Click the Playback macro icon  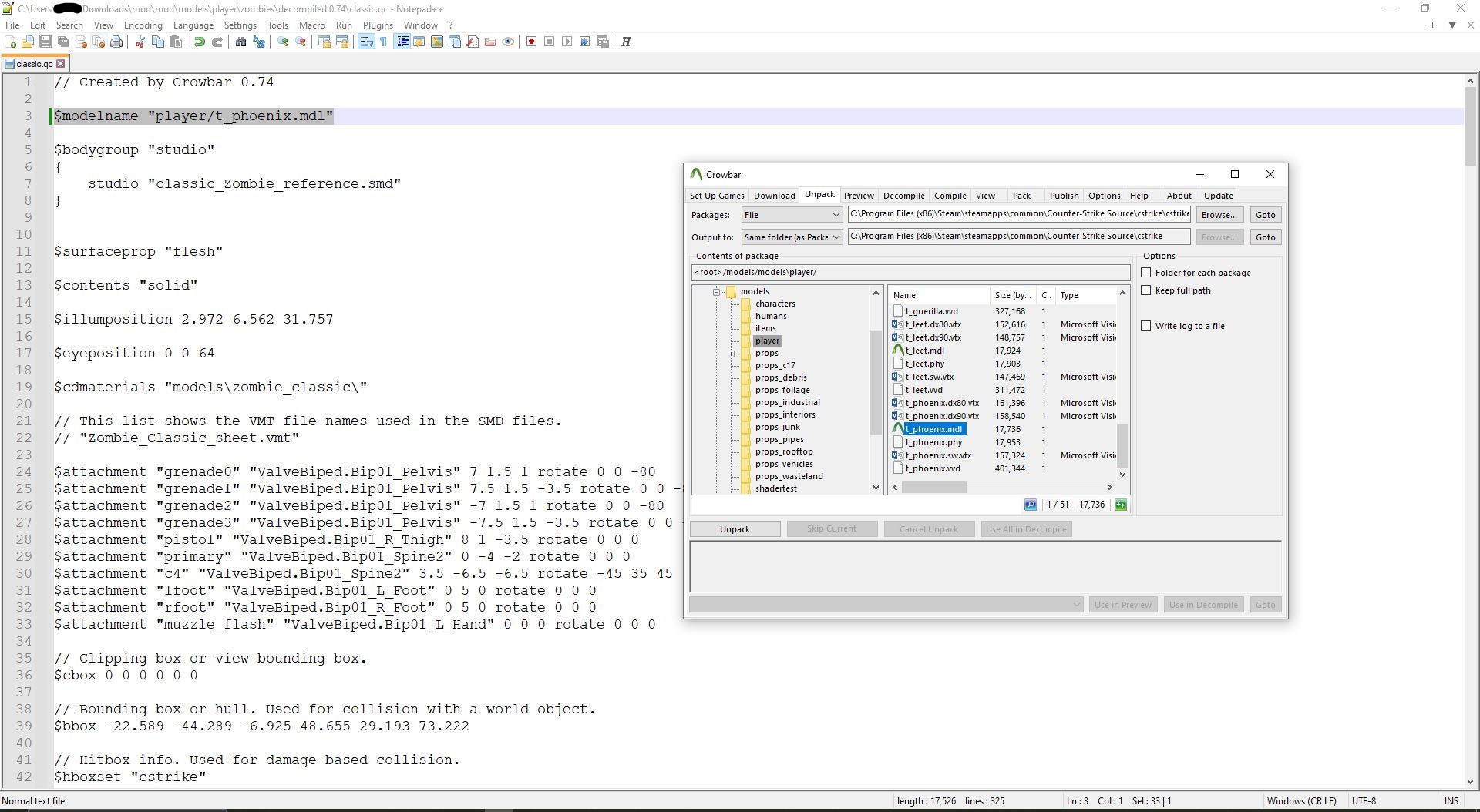[567, 42]
